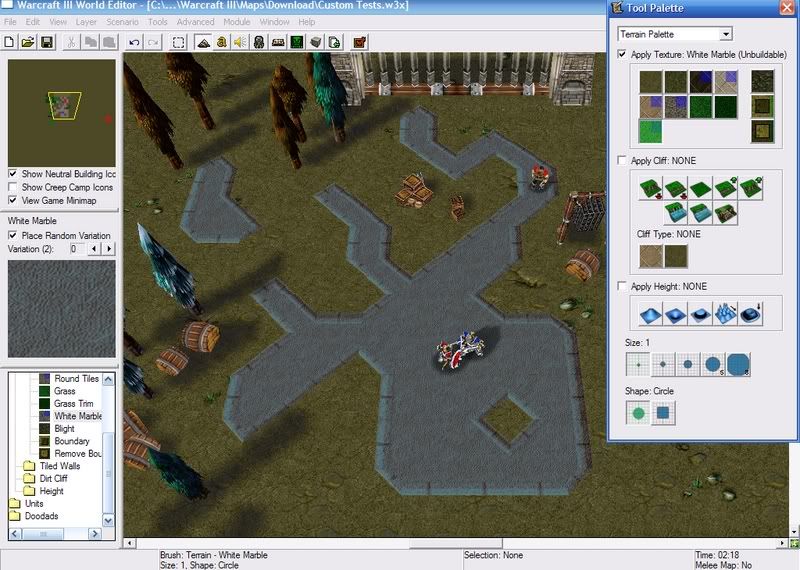Open the Module menu

[x=237, y=22]
